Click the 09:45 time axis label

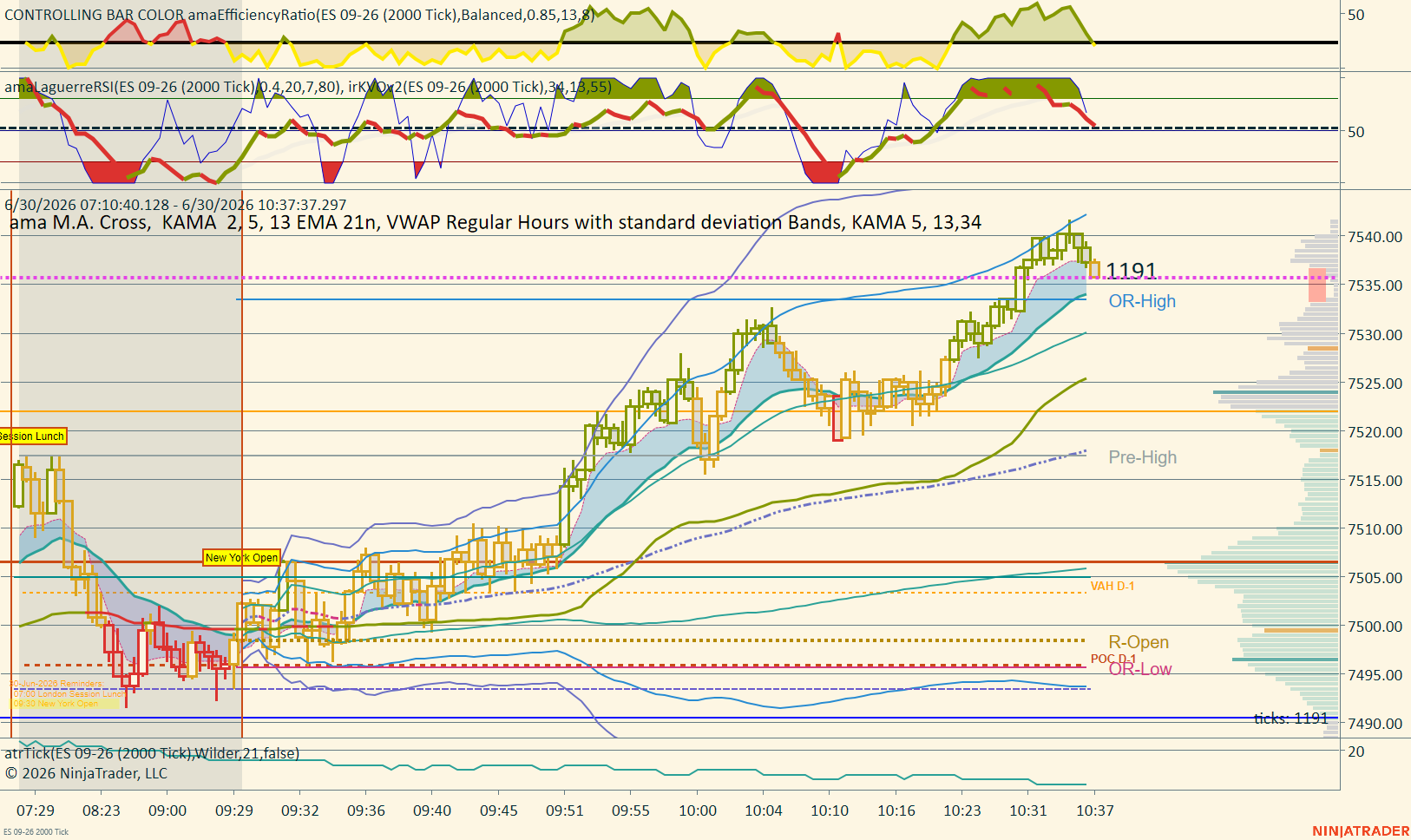(x=499, y=810)
